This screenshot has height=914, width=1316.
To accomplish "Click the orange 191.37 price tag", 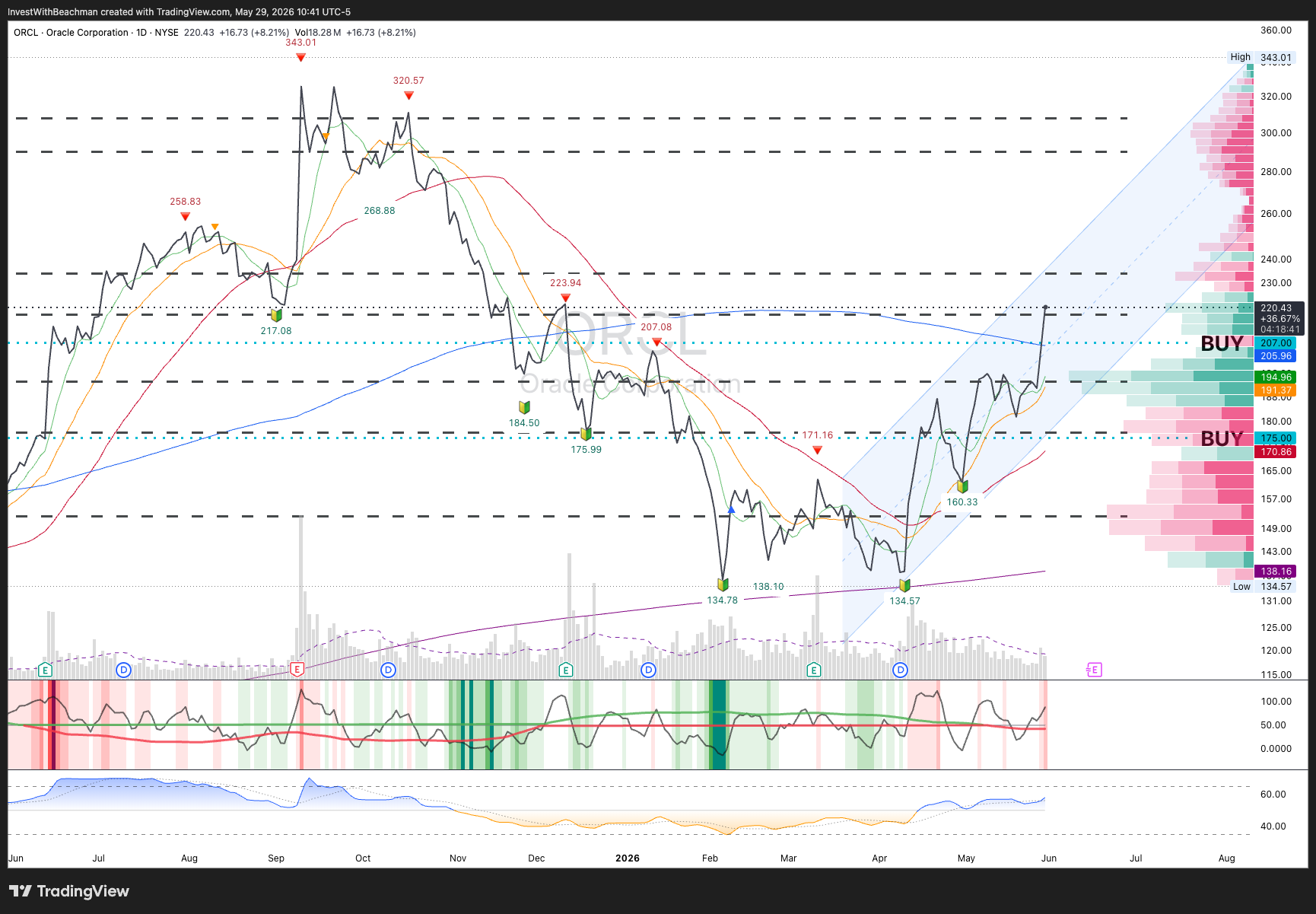I will pos(1276,390).
